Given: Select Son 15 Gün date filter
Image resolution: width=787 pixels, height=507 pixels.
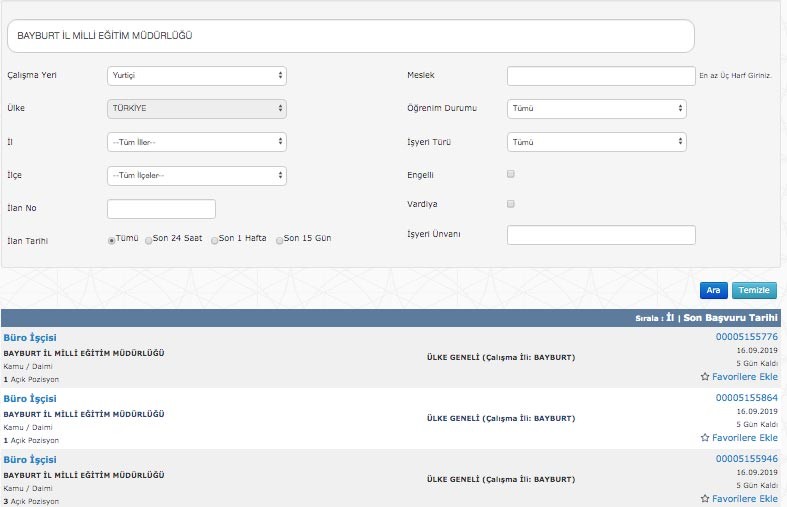Looking at the screenshot, I should click(280, 240).
